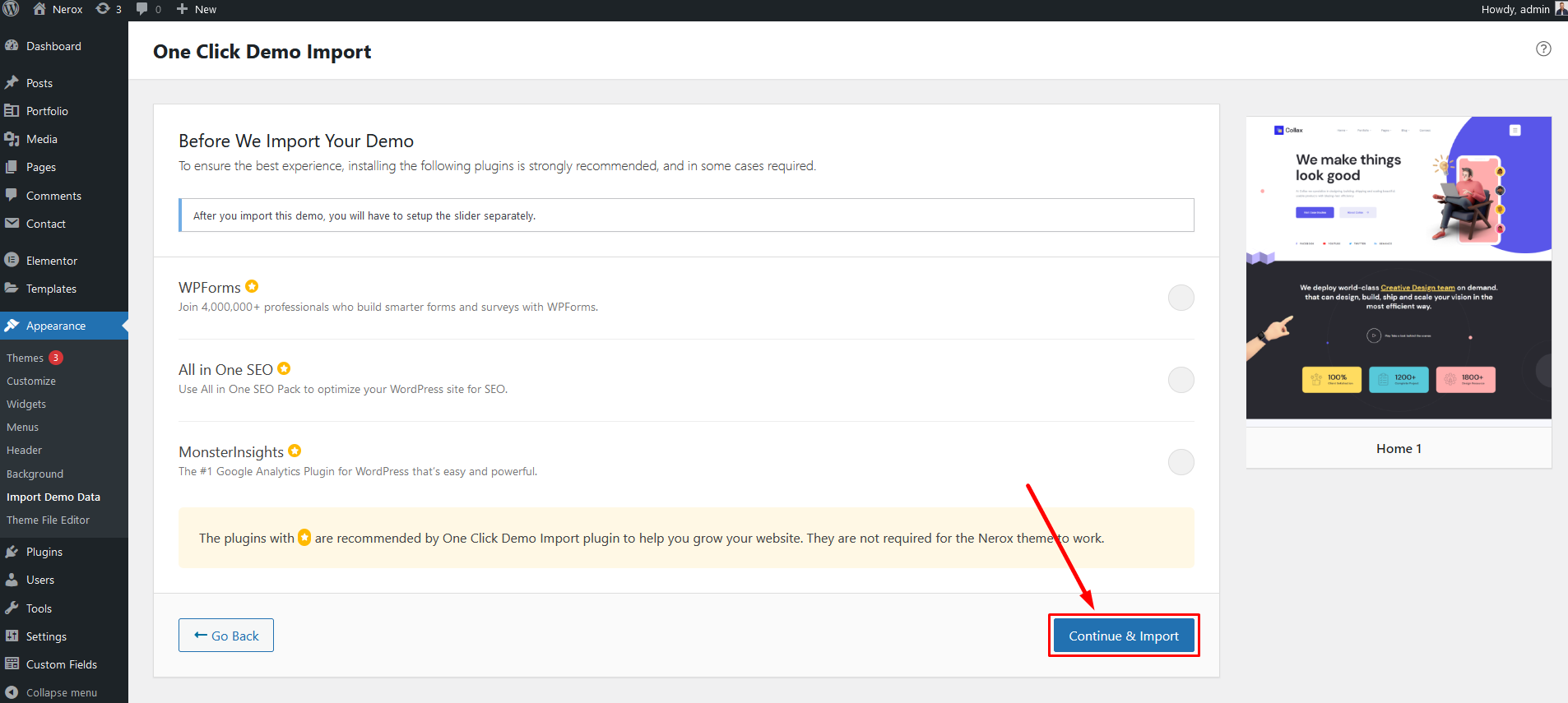Click the star badge next to MonsterInsights
This screenshot has height=703, width=1568.
[x=295, y=451]
